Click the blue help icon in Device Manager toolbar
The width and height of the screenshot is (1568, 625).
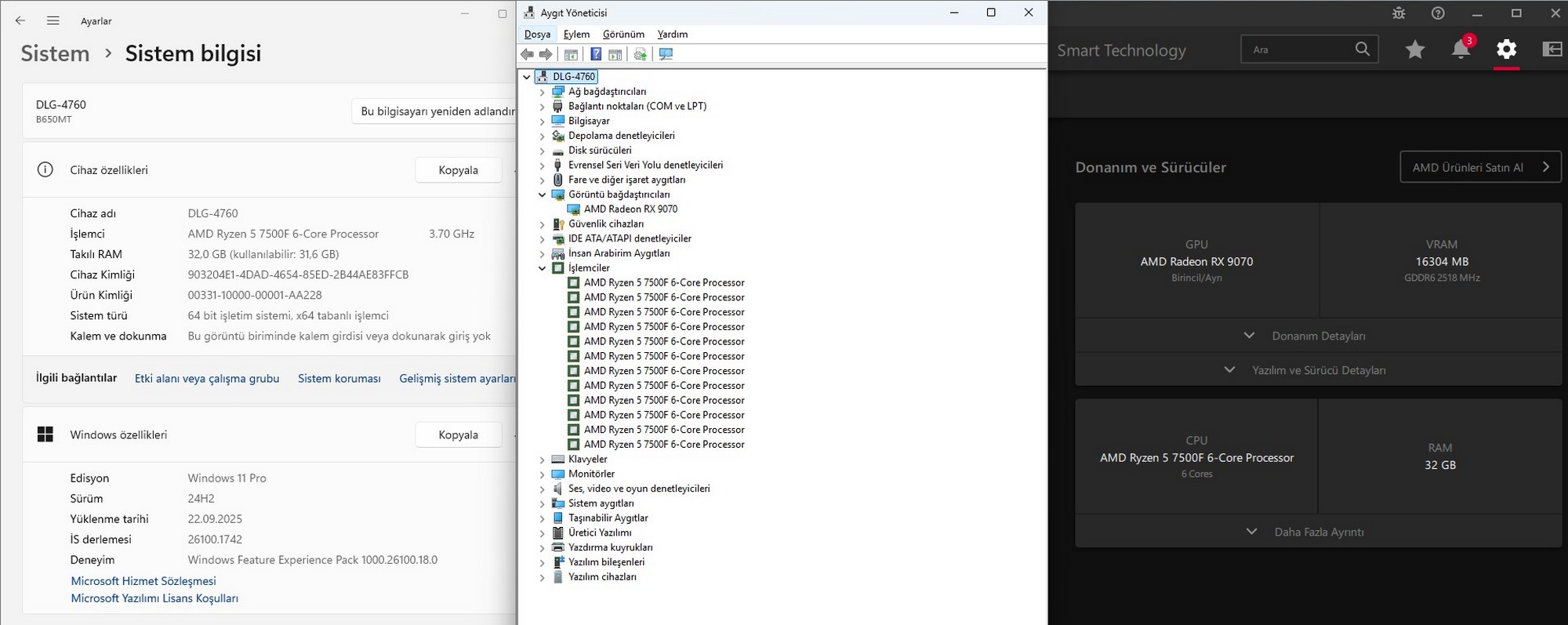coord(596,54)
